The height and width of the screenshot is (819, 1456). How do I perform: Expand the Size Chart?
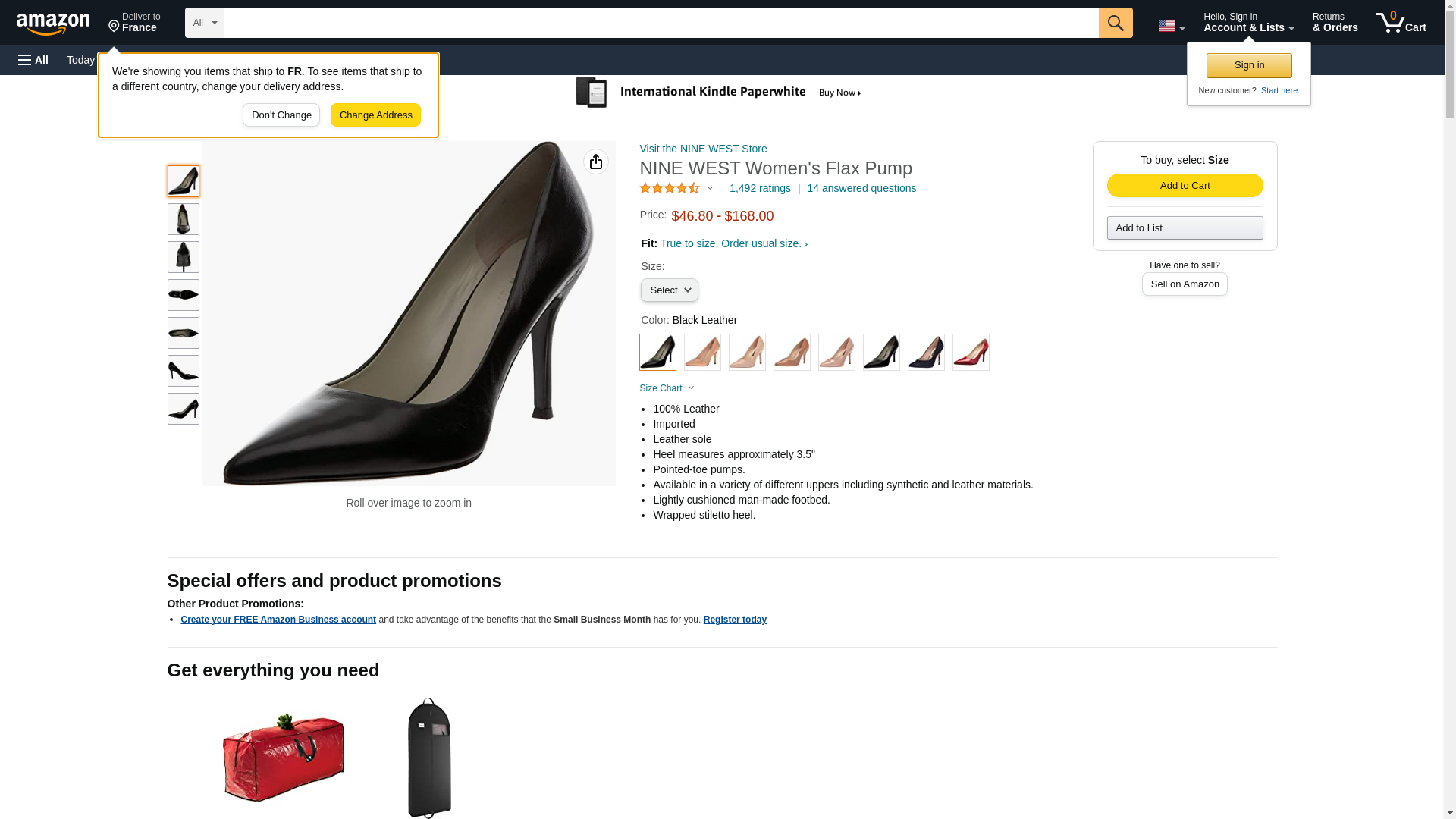667,388
